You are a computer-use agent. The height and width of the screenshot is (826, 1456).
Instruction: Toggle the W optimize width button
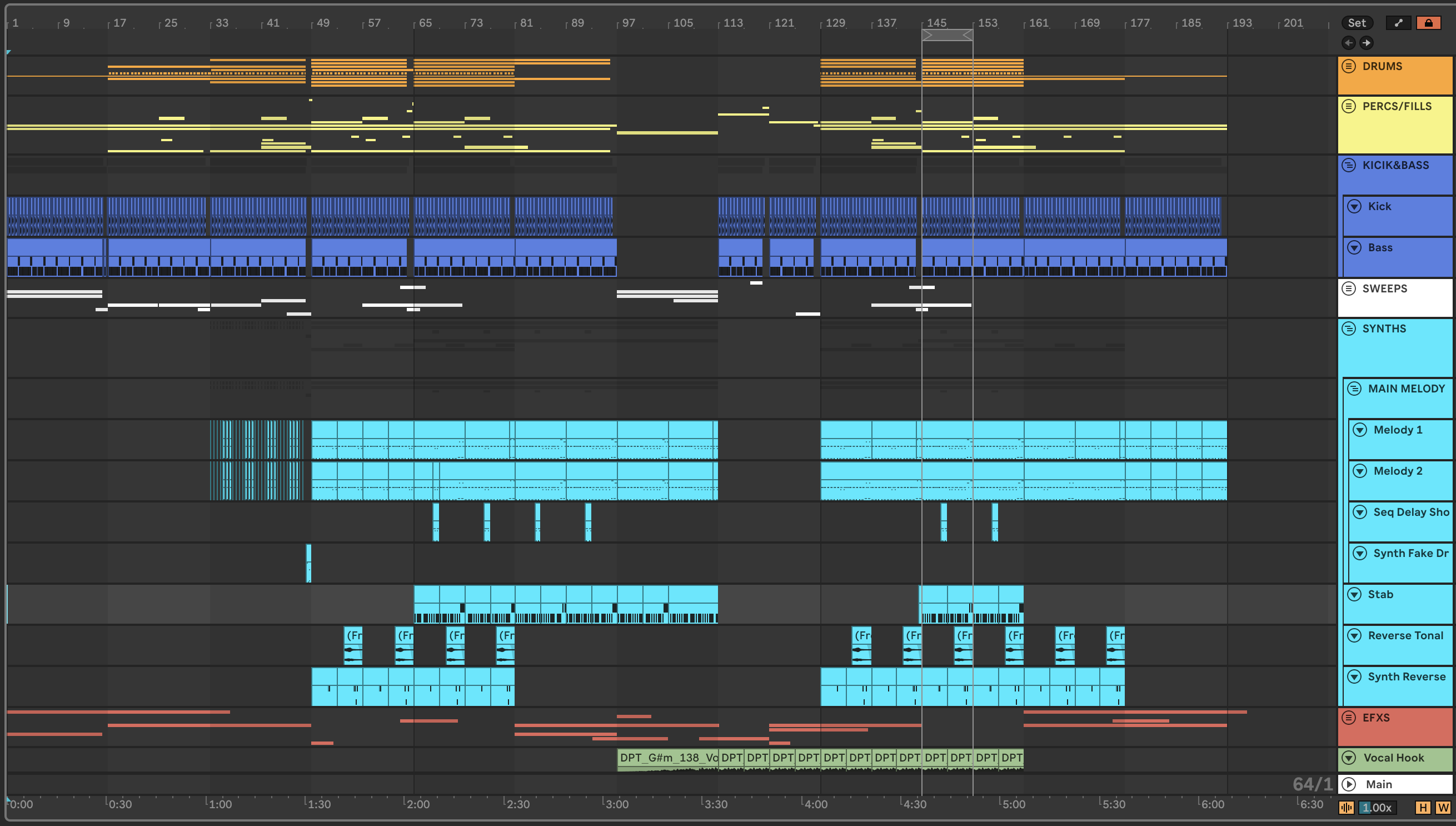tap(1444, 808)
